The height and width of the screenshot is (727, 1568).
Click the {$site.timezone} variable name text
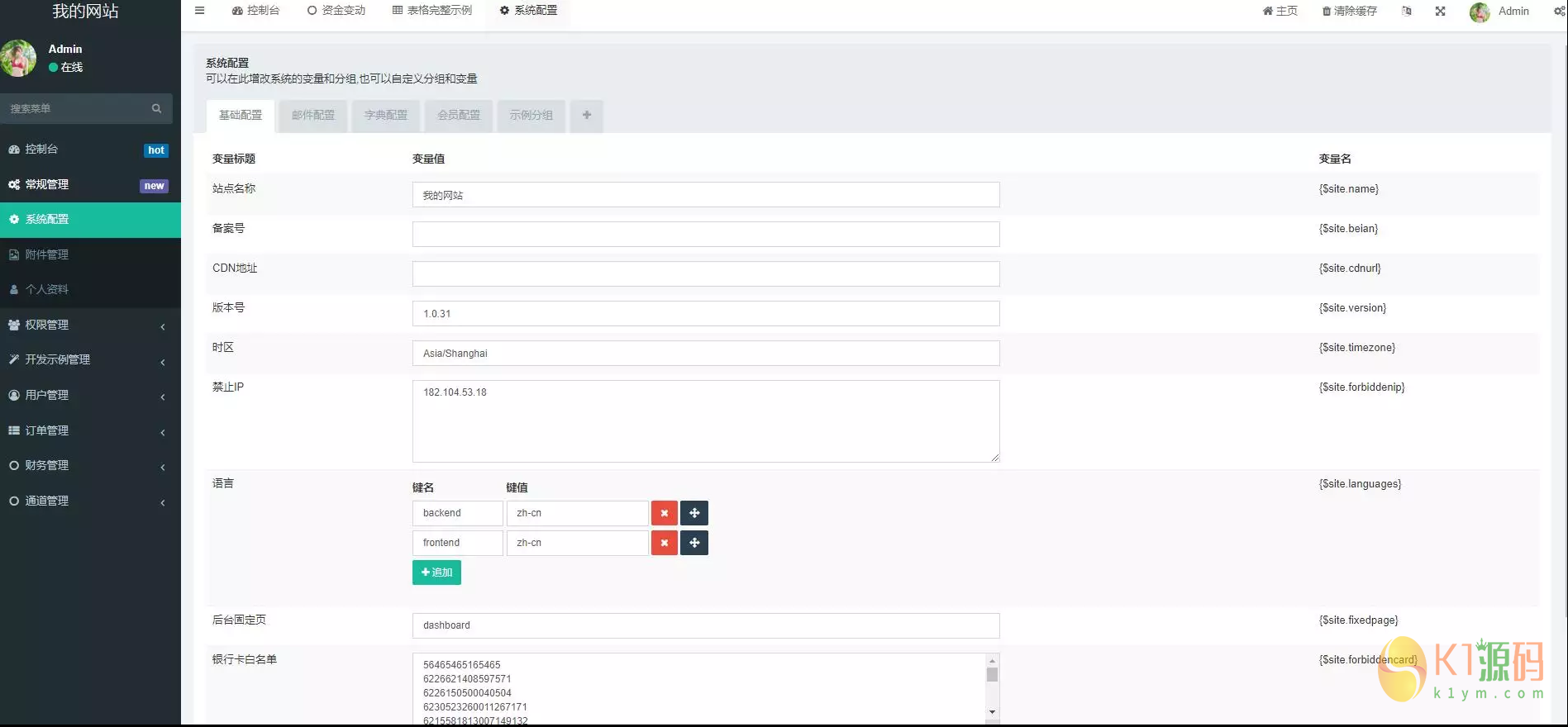tap(1357, 348)
